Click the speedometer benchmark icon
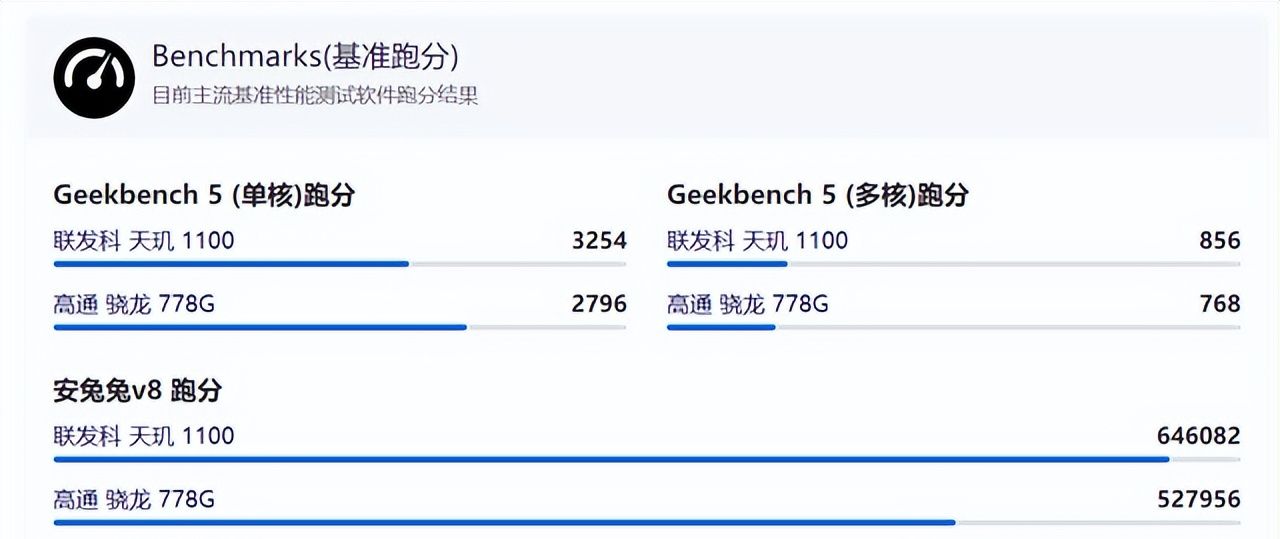Image resolution: width=1280 pixels, height=539 pixels. coord(94,78)
